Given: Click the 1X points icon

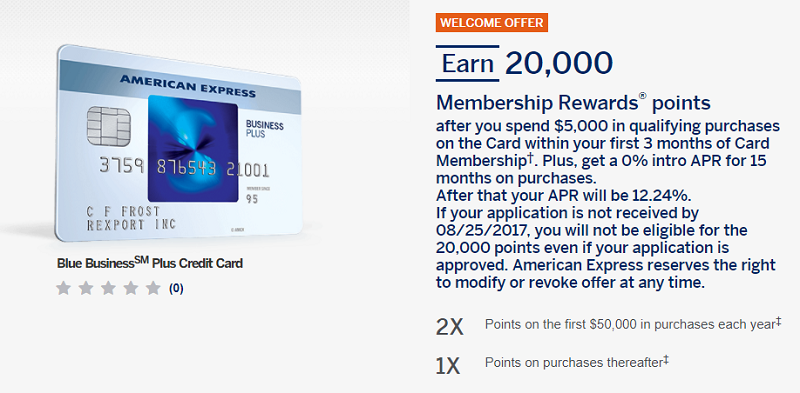Looking at the screenshot, I should [448, 366].
